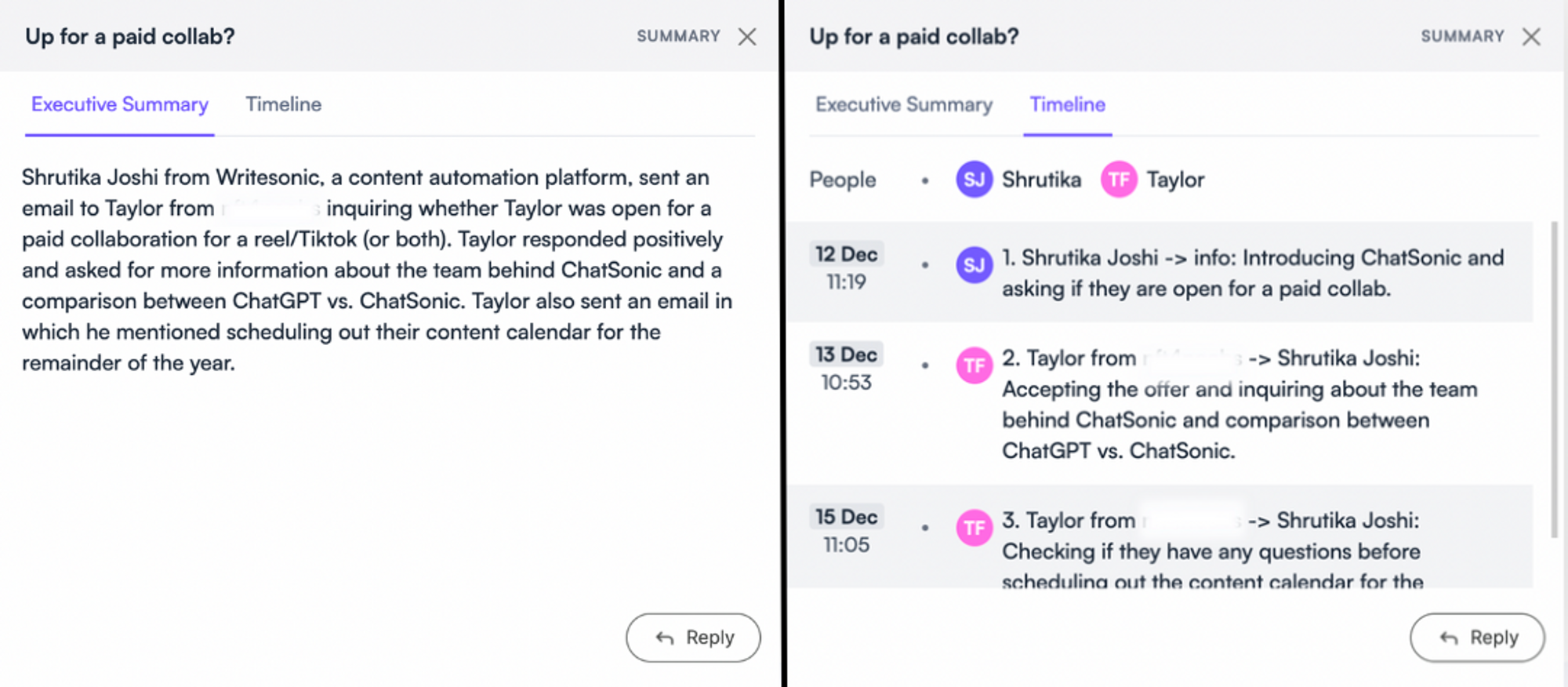Click the SUMMARY label in left panel header
The width and height of the screenshot is (1568, 687).
[679, 36]
